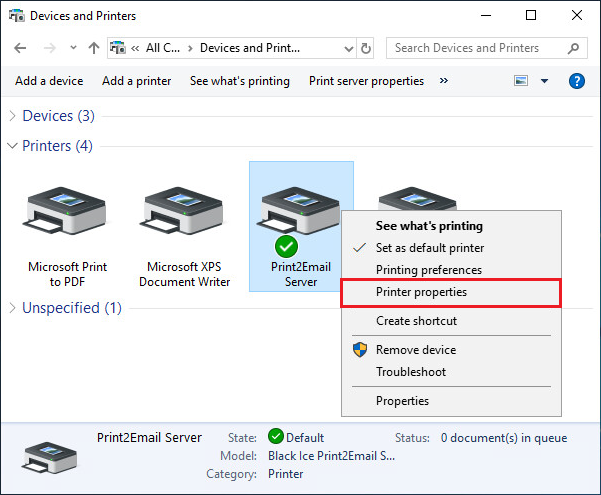Click the blue help question mark icon

click(x=576, y=81)
